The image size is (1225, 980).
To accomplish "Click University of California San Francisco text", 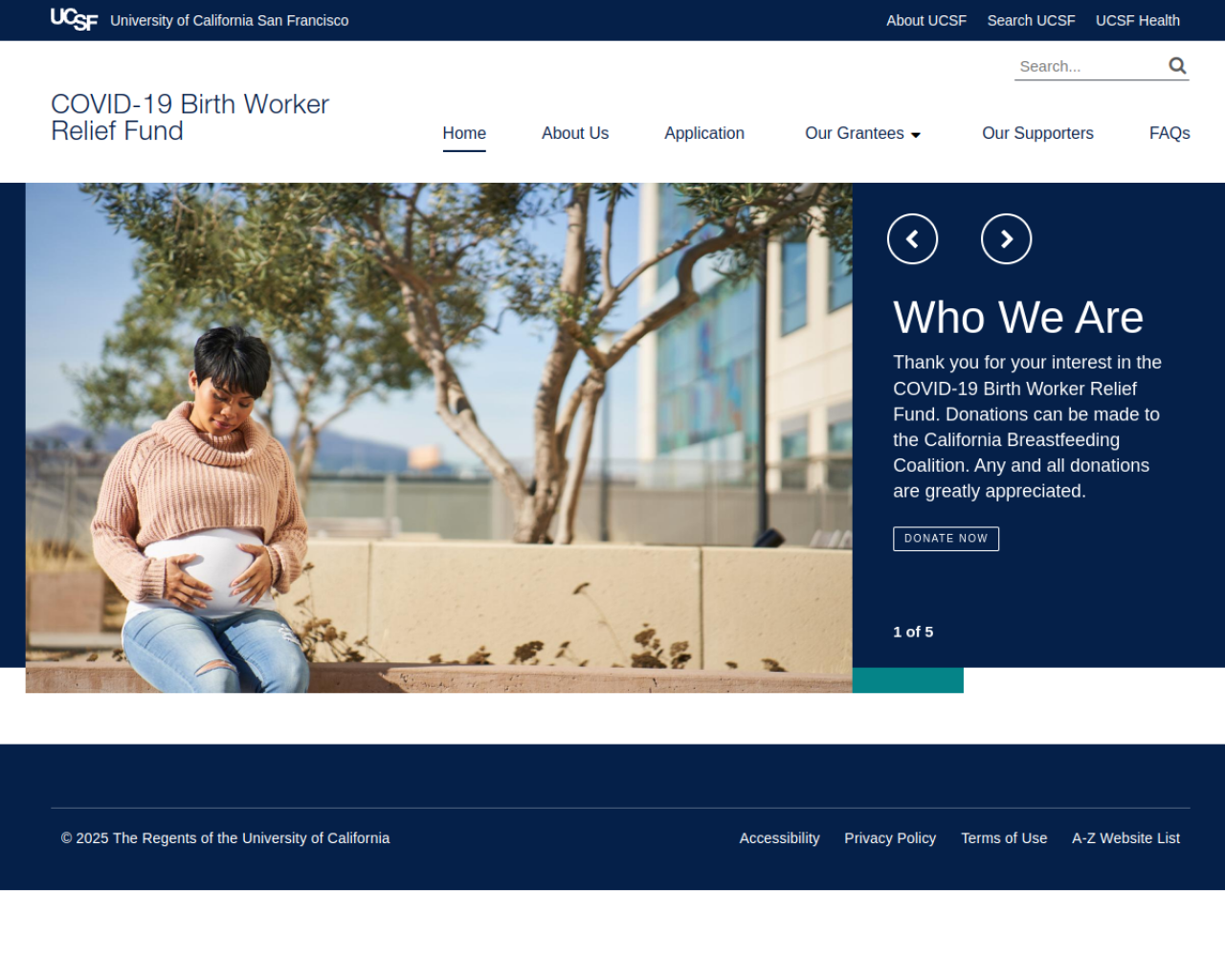I will pyautogui.click(x=229, y=20).
